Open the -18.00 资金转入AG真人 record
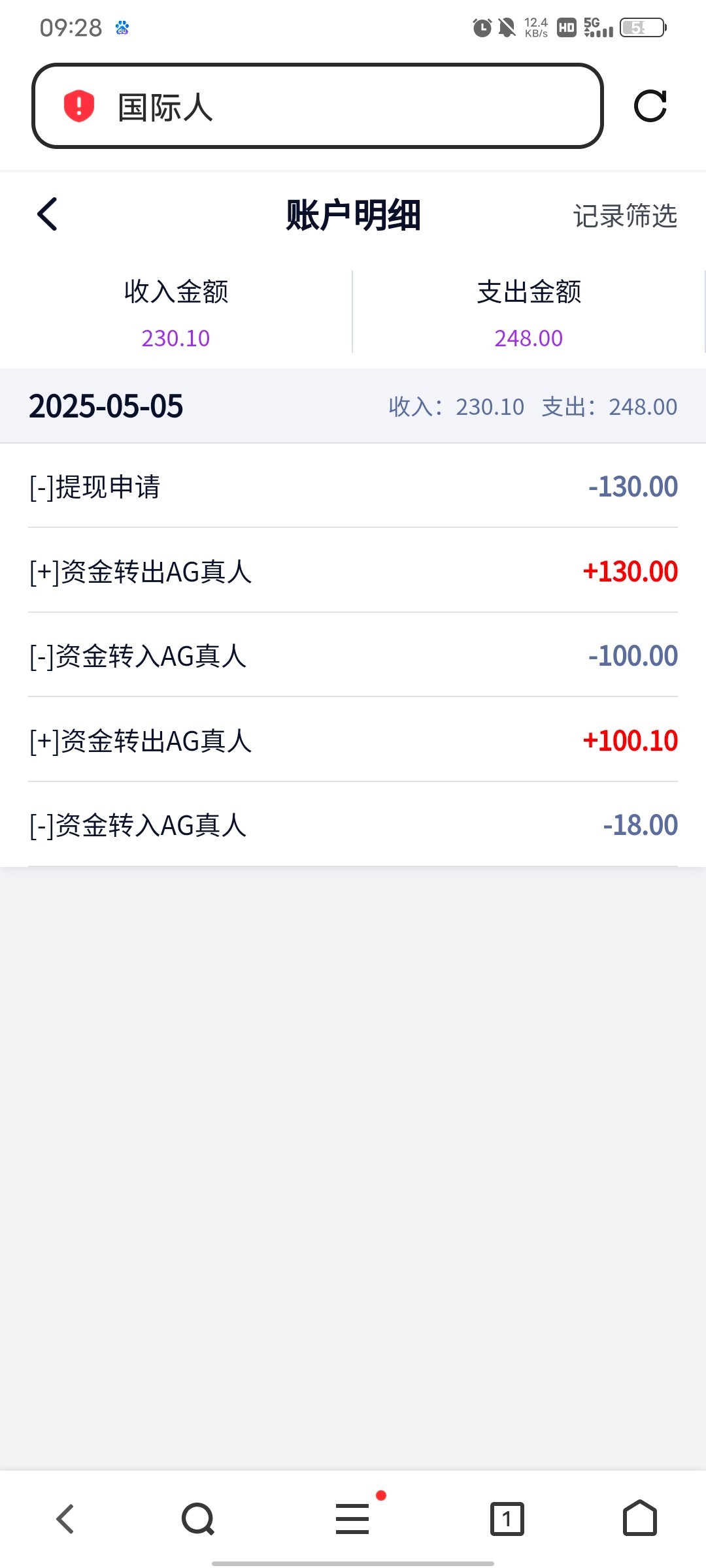706x1568 pixels. (353, 825)
